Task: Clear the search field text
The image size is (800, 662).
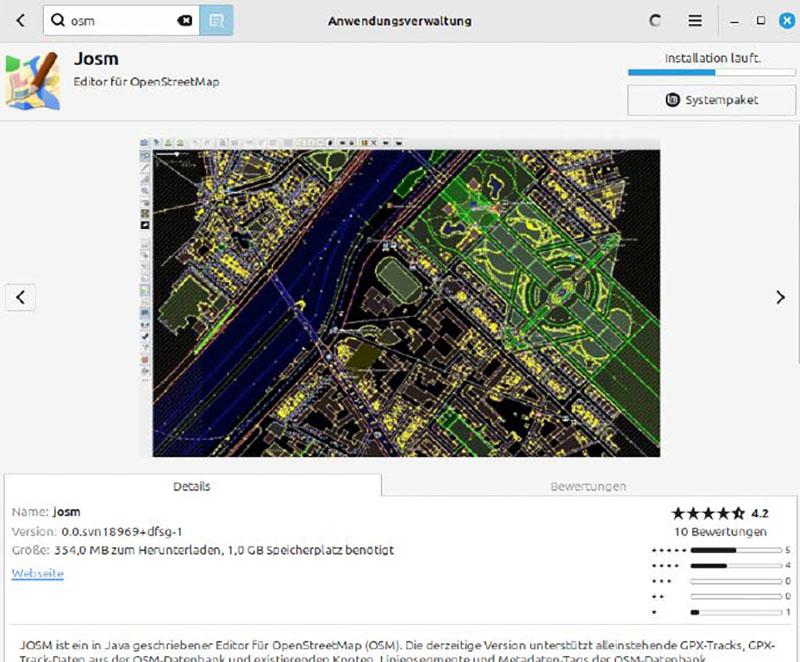Action: (x=184, y=20)
